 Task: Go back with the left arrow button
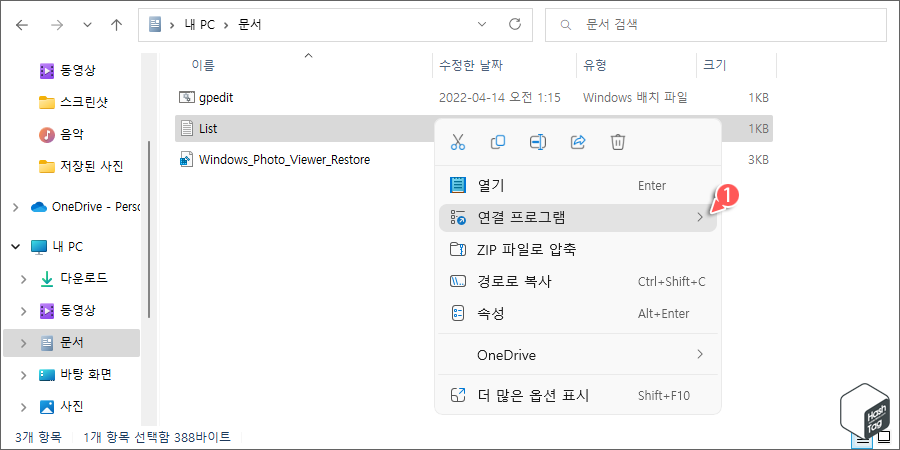(x=22, y=25)
